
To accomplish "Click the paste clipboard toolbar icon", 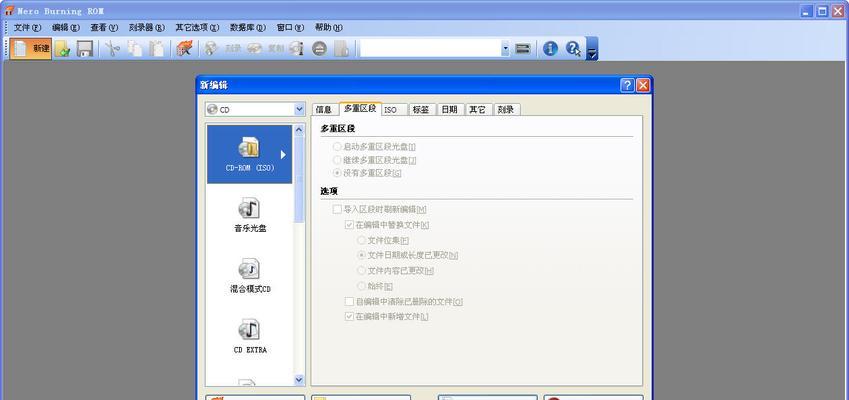I will [156, 49].
